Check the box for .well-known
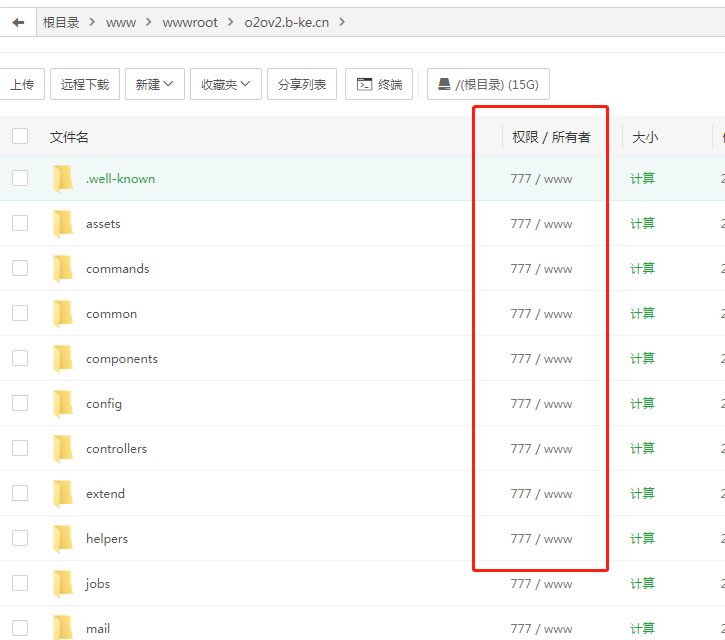Screen dimensions: 725x640 coord(20,178)
